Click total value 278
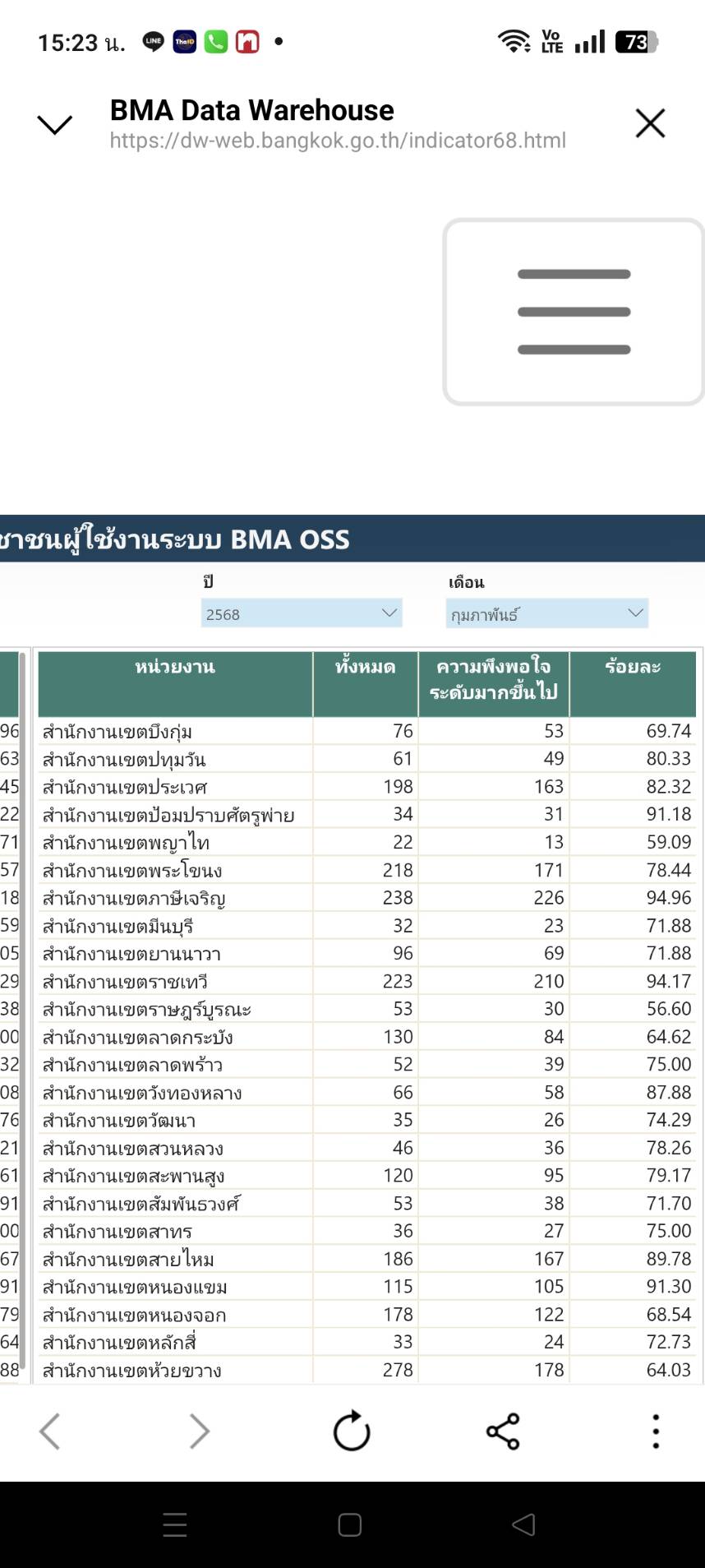The height and width of the screenshot is (1568, 705). pyautogui.click(x=398, y=1370)
